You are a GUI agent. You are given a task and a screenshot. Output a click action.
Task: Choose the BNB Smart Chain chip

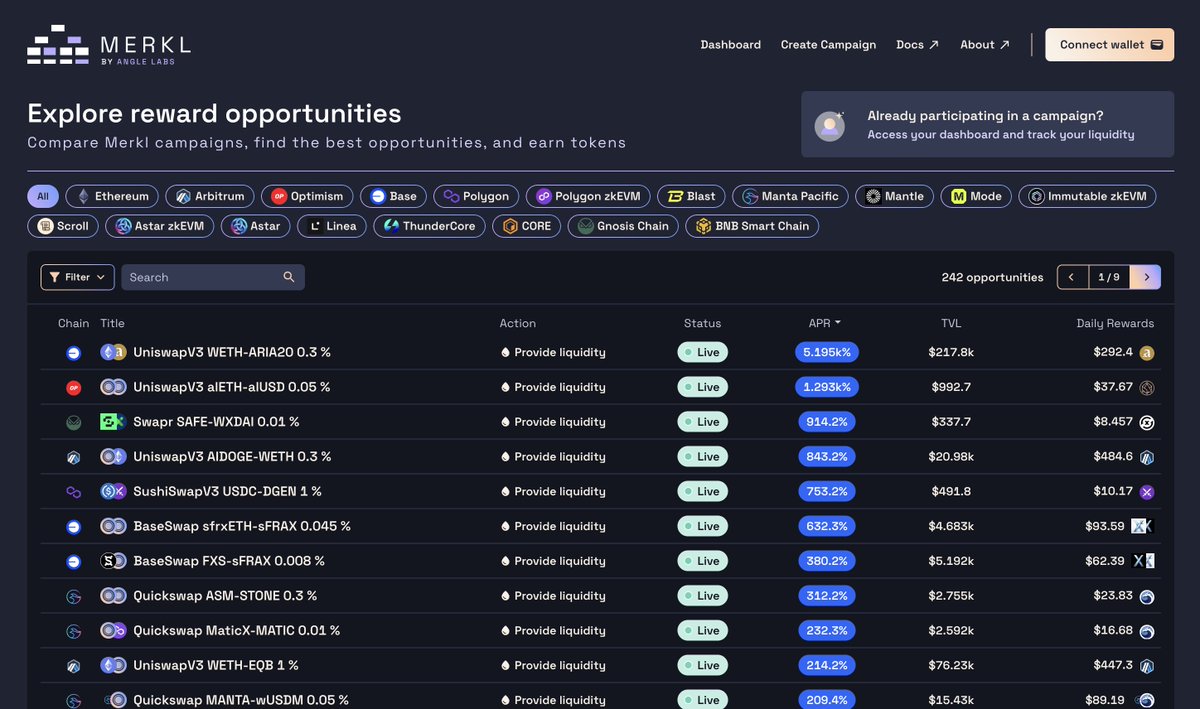[752, 226]
